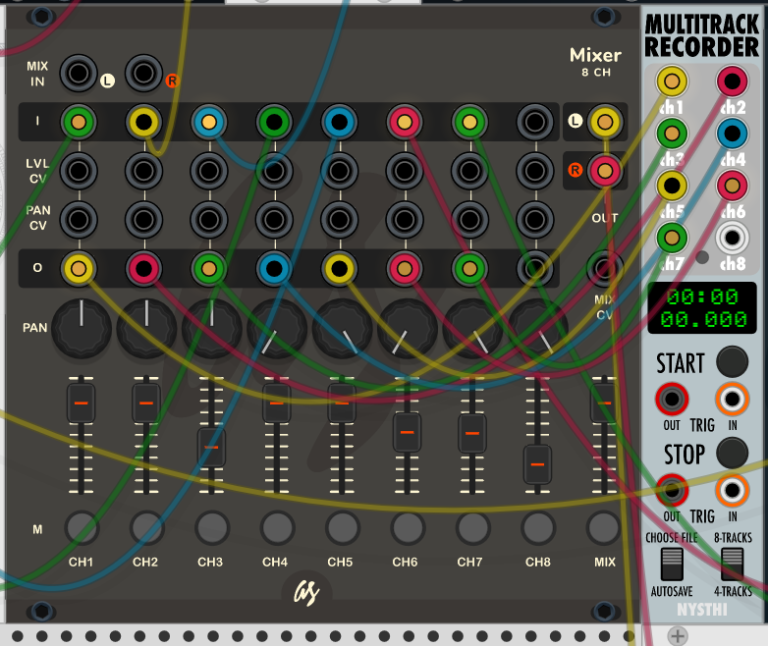Click the CH1 level fader handle
This screenshot has width=768, height=646.
[81, 403]
